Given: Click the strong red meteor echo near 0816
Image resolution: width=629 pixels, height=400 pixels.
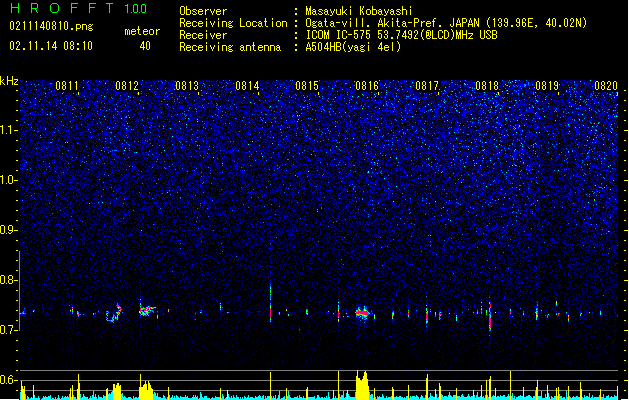Looking at the screenshot, I should pos(363,312).
